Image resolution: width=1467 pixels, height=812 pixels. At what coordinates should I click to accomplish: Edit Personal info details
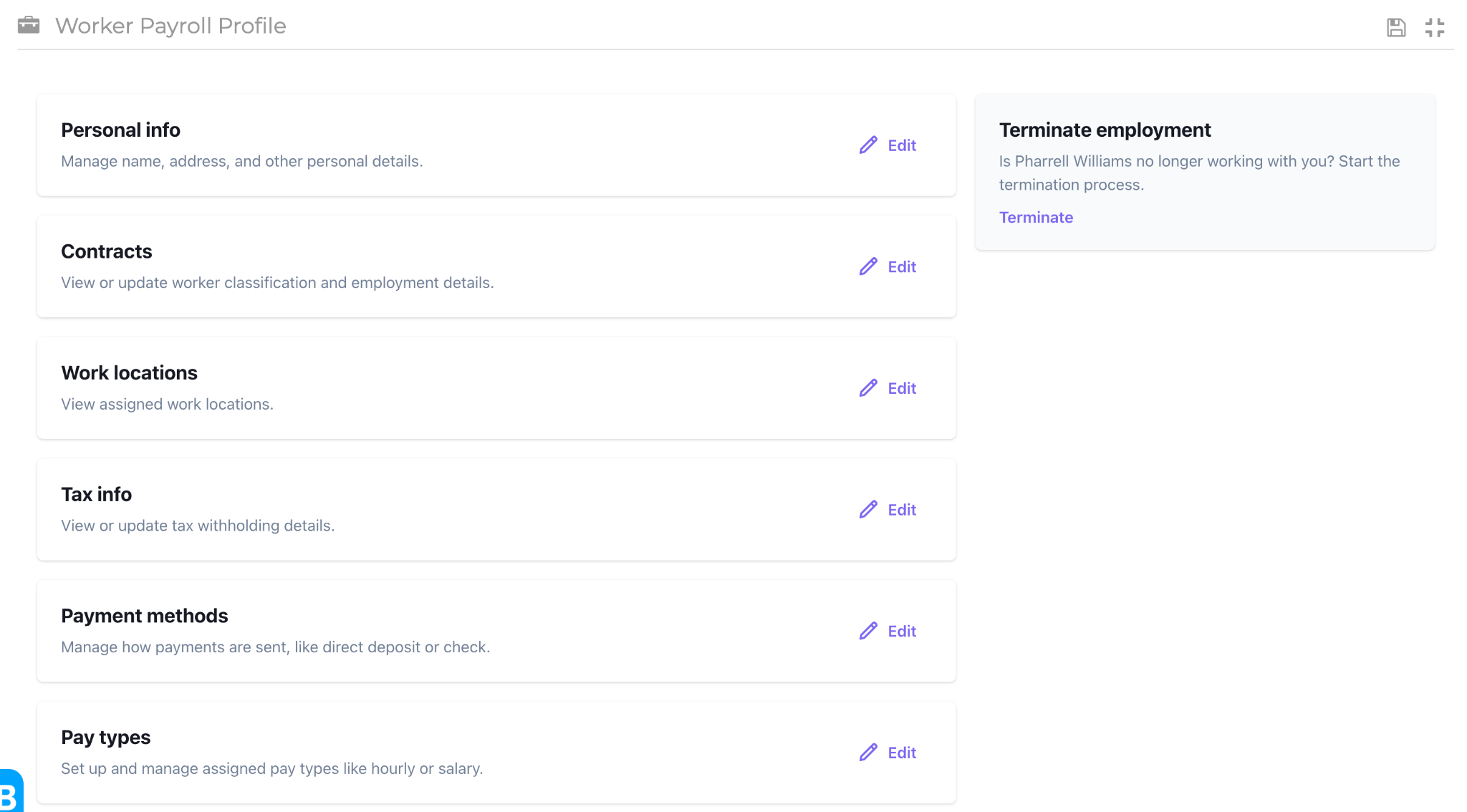(x=901, y=145)
